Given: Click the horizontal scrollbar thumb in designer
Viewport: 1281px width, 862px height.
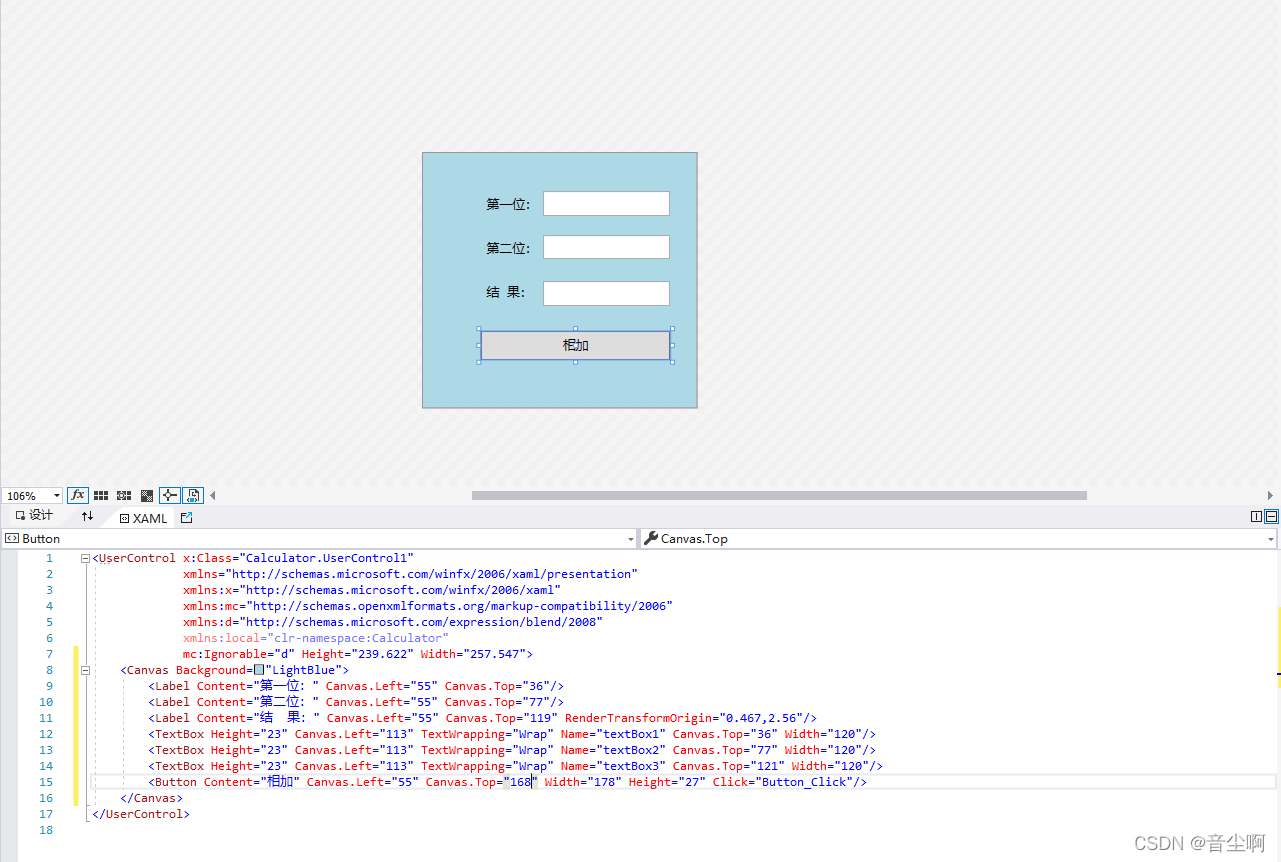Looking at the screenshot, I should 779,495.
